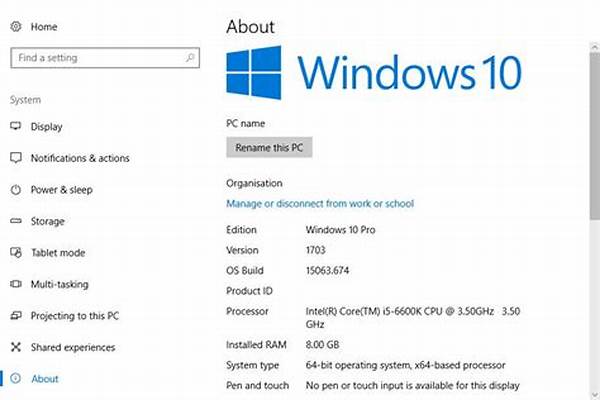600x400 pixels.
Task: Open Manage or disconnect from work or school
Action: [320, 203]
